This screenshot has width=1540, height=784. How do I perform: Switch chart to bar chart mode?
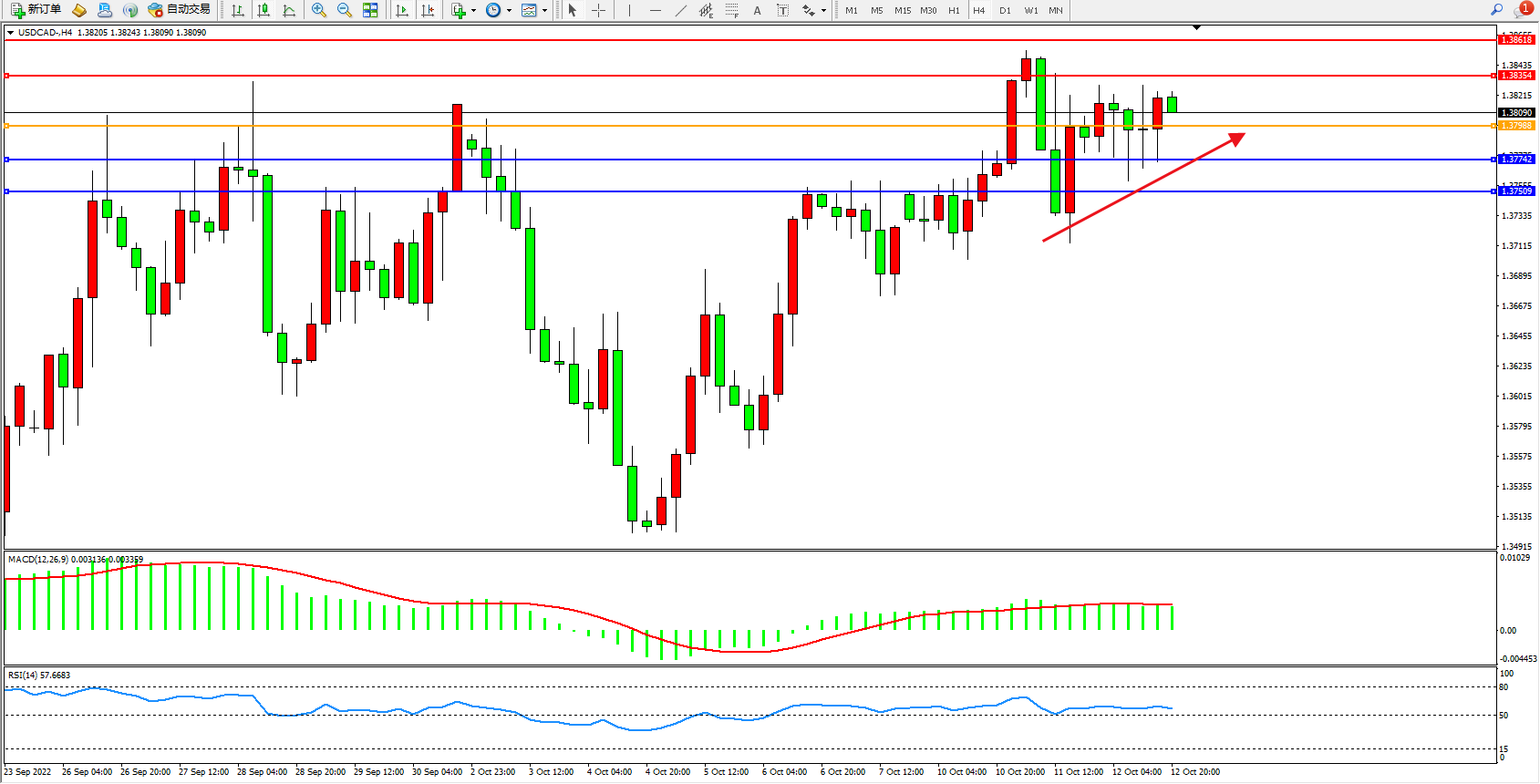click(x=238, y=10)
